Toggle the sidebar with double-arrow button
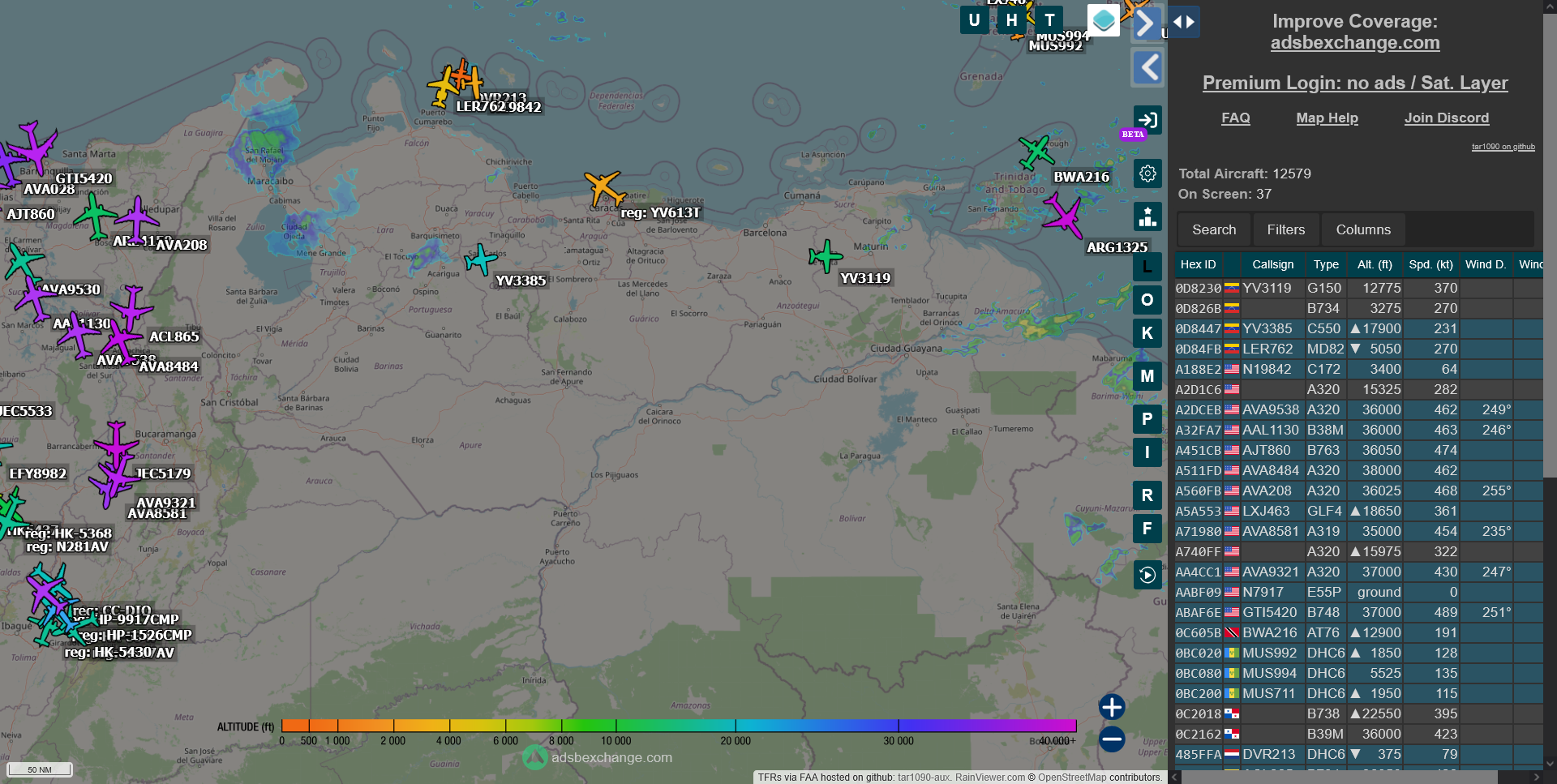The height and width of the screenshot is (784, 1557). [1184, 22]
